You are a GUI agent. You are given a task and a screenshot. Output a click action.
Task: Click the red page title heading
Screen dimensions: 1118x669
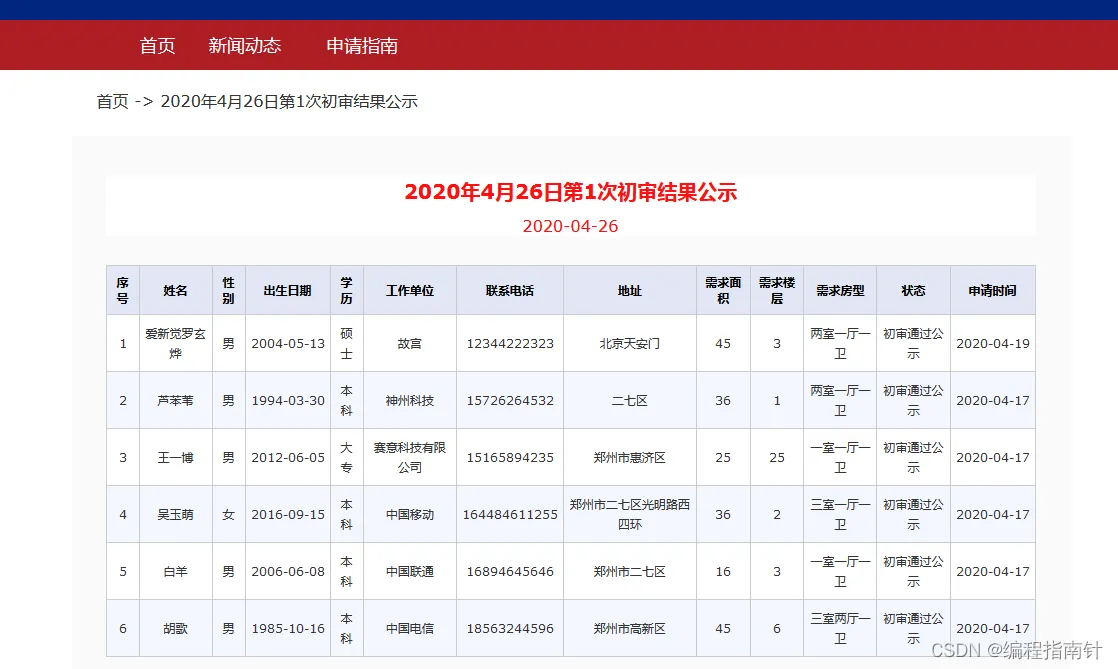tap(570, 192)
